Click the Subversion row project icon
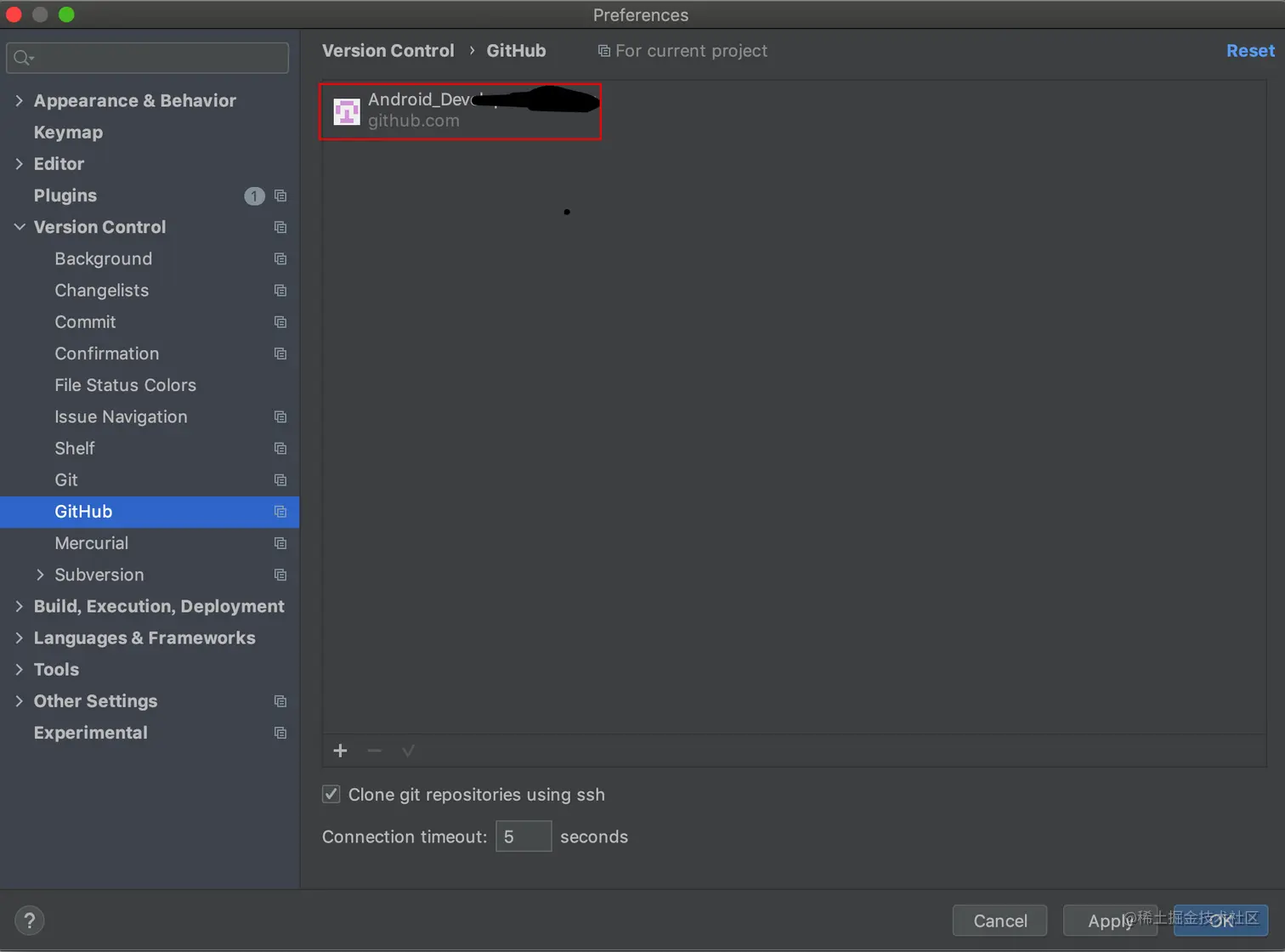 [x=280, y=575]
